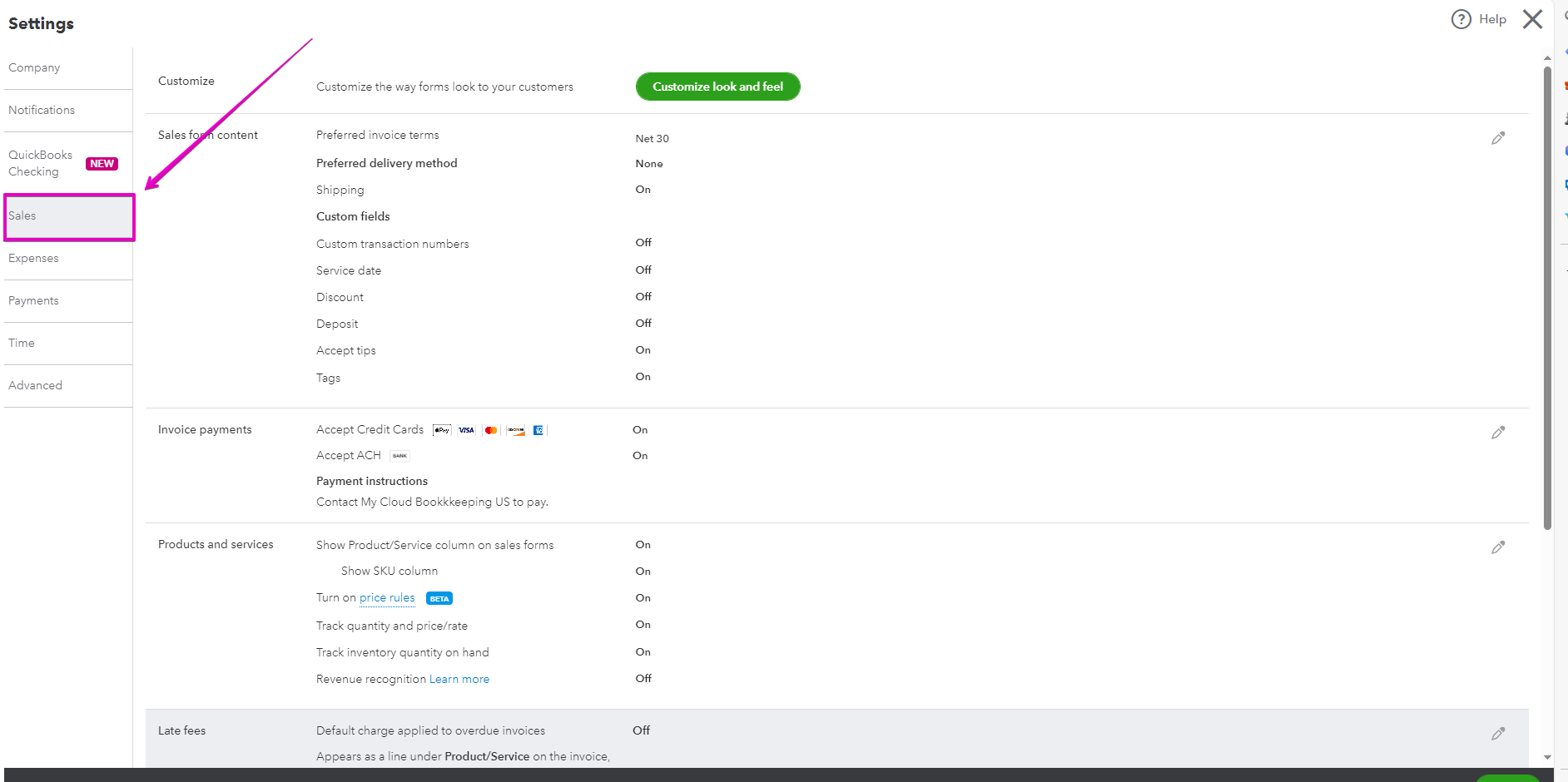
Task: Edit the Sales form content section pencil
Action: (1498, 138)
